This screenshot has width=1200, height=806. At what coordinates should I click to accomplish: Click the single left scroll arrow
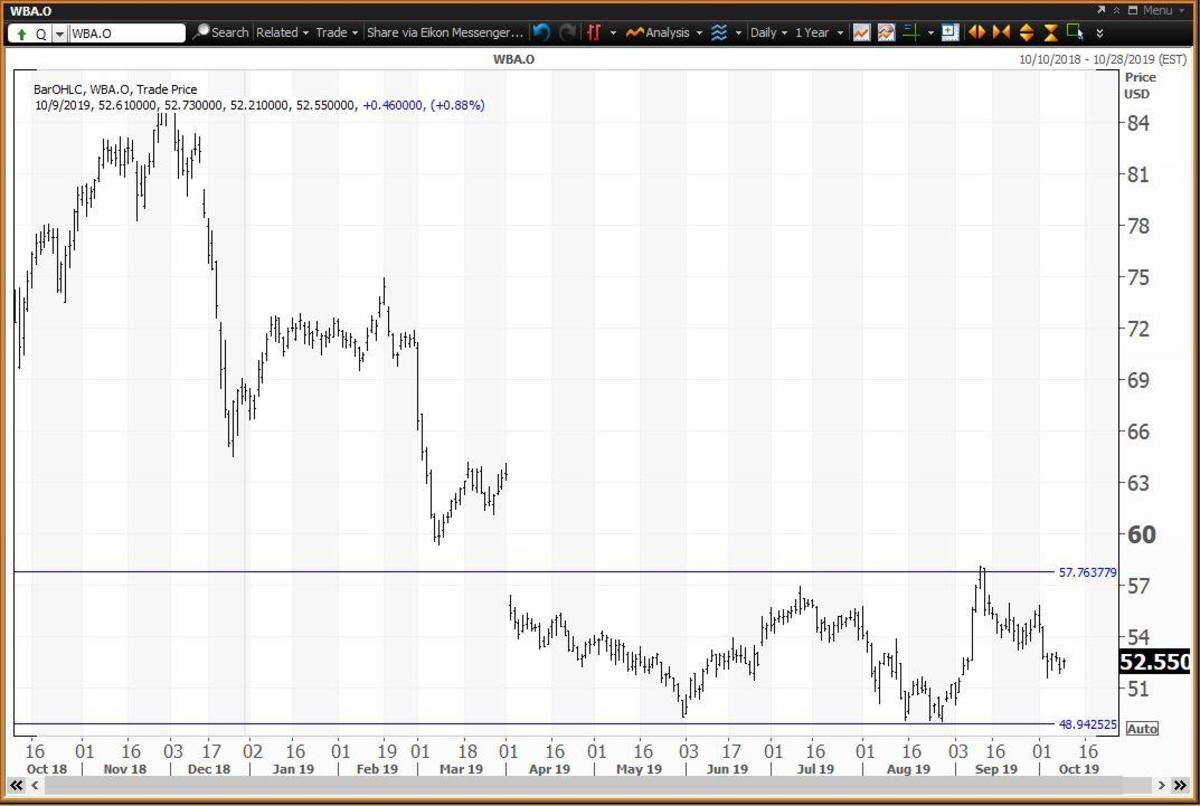coord(33,786)
